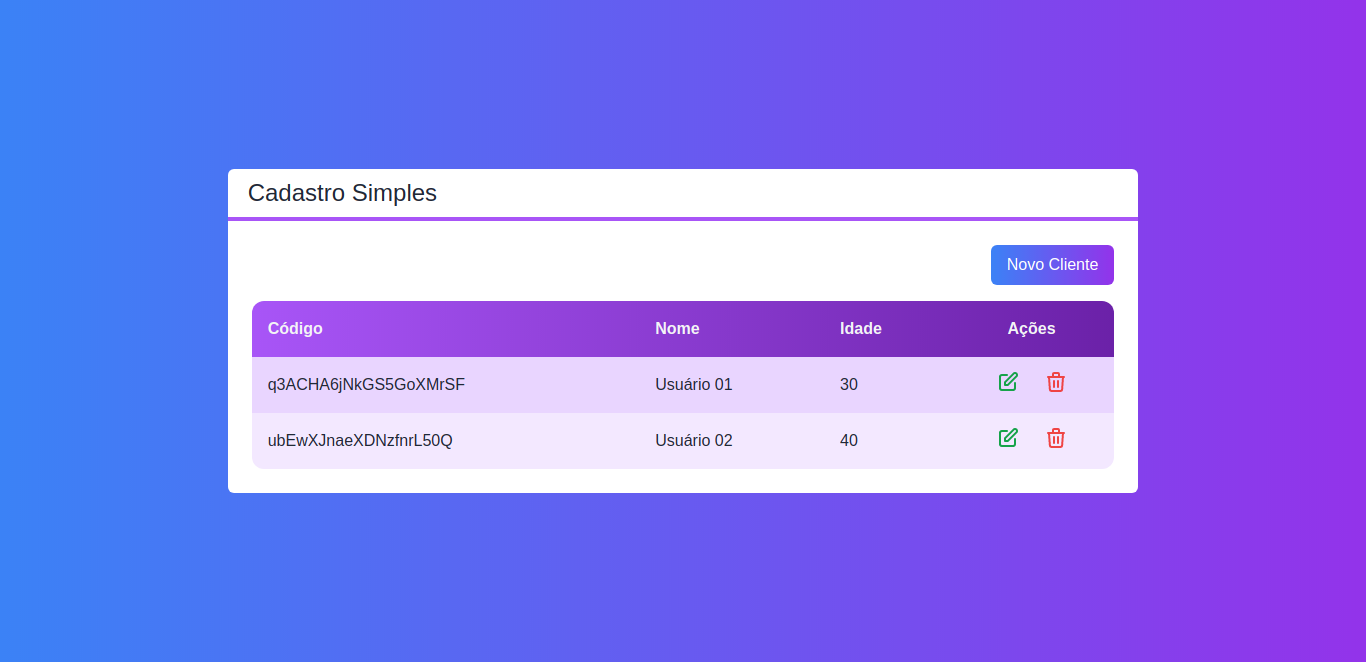
Task: Click the Idade column header
Action: [861, 328]
